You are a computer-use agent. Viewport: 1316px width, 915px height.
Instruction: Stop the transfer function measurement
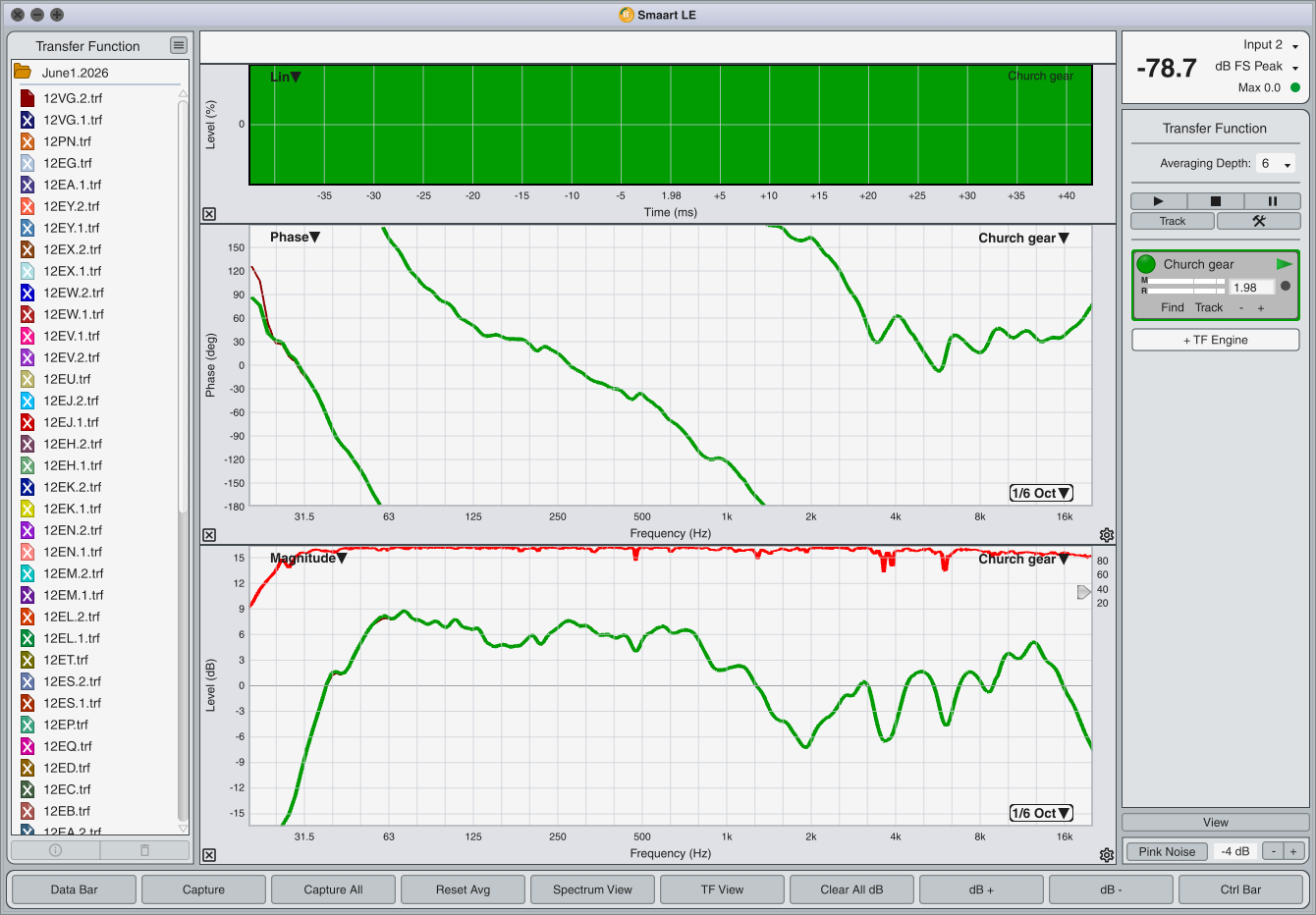point(1215,201)
